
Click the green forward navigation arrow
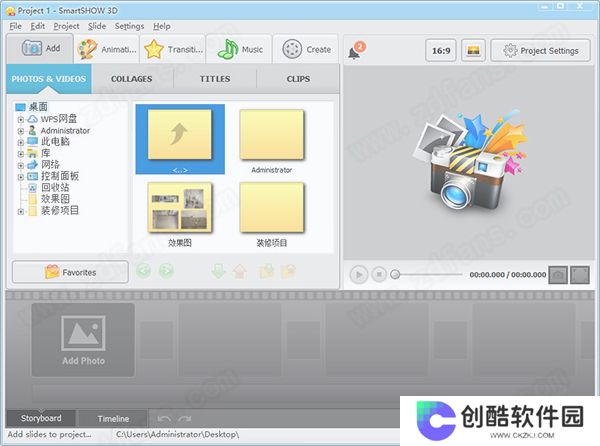tap(166, 271)
